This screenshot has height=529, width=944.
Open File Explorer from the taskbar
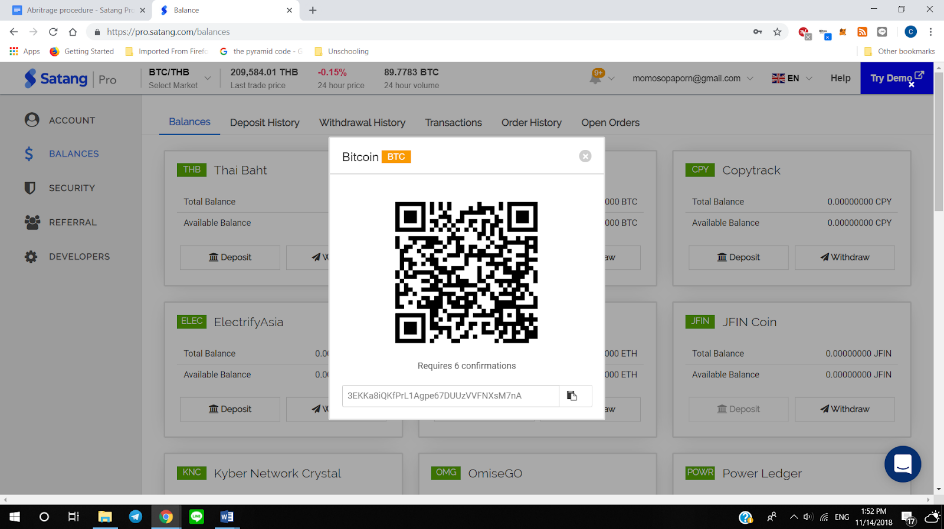click(105, 517)
